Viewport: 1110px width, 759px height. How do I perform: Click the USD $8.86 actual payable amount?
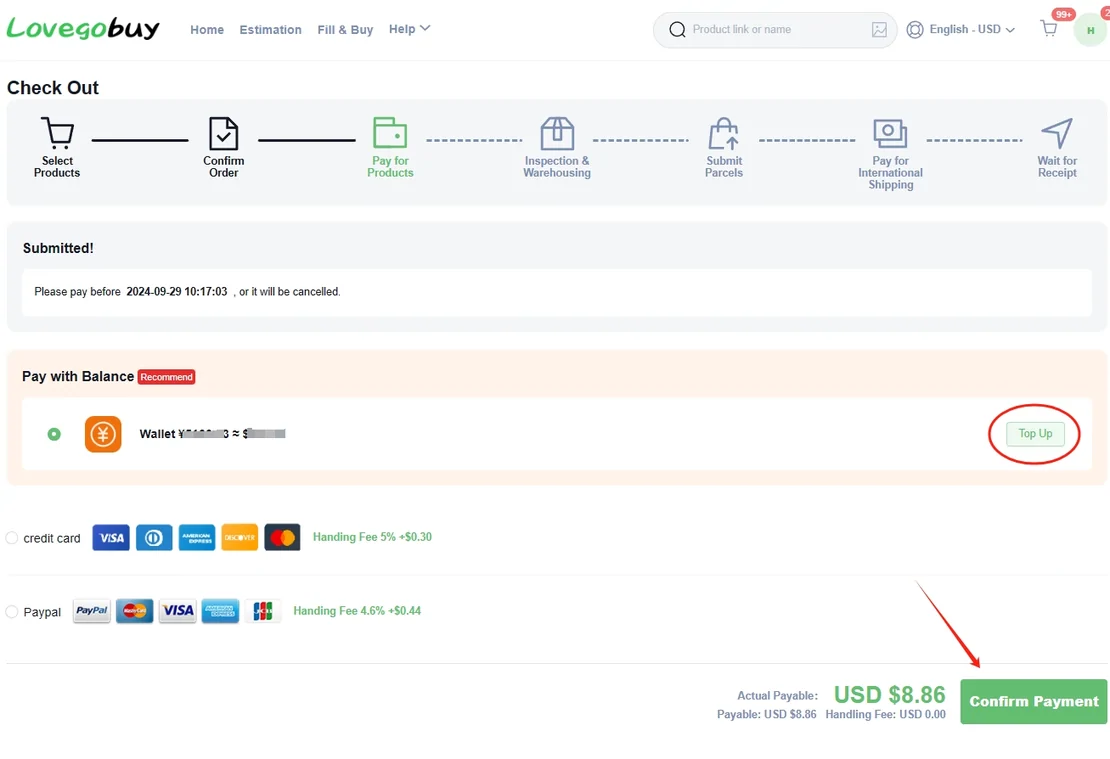click(x=889, y=694)
